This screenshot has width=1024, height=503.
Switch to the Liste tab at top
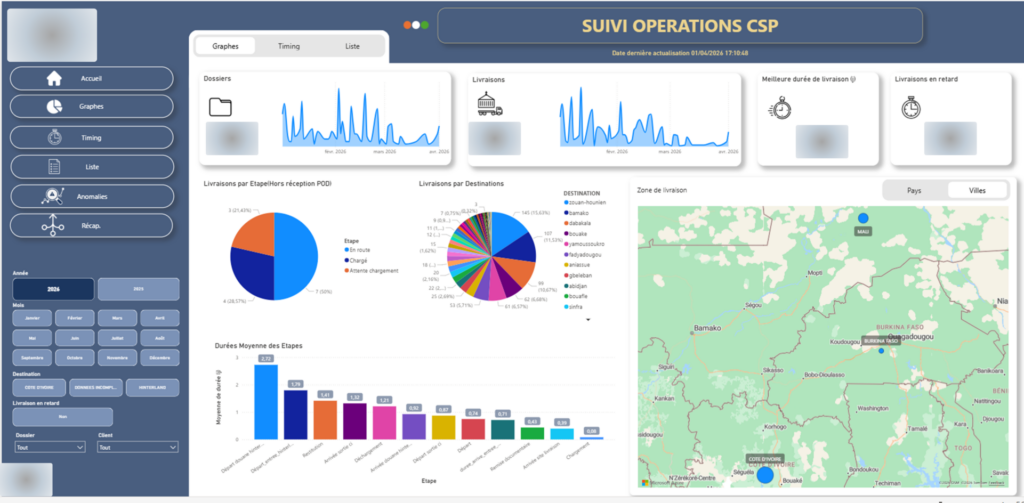tap(352, 46)
